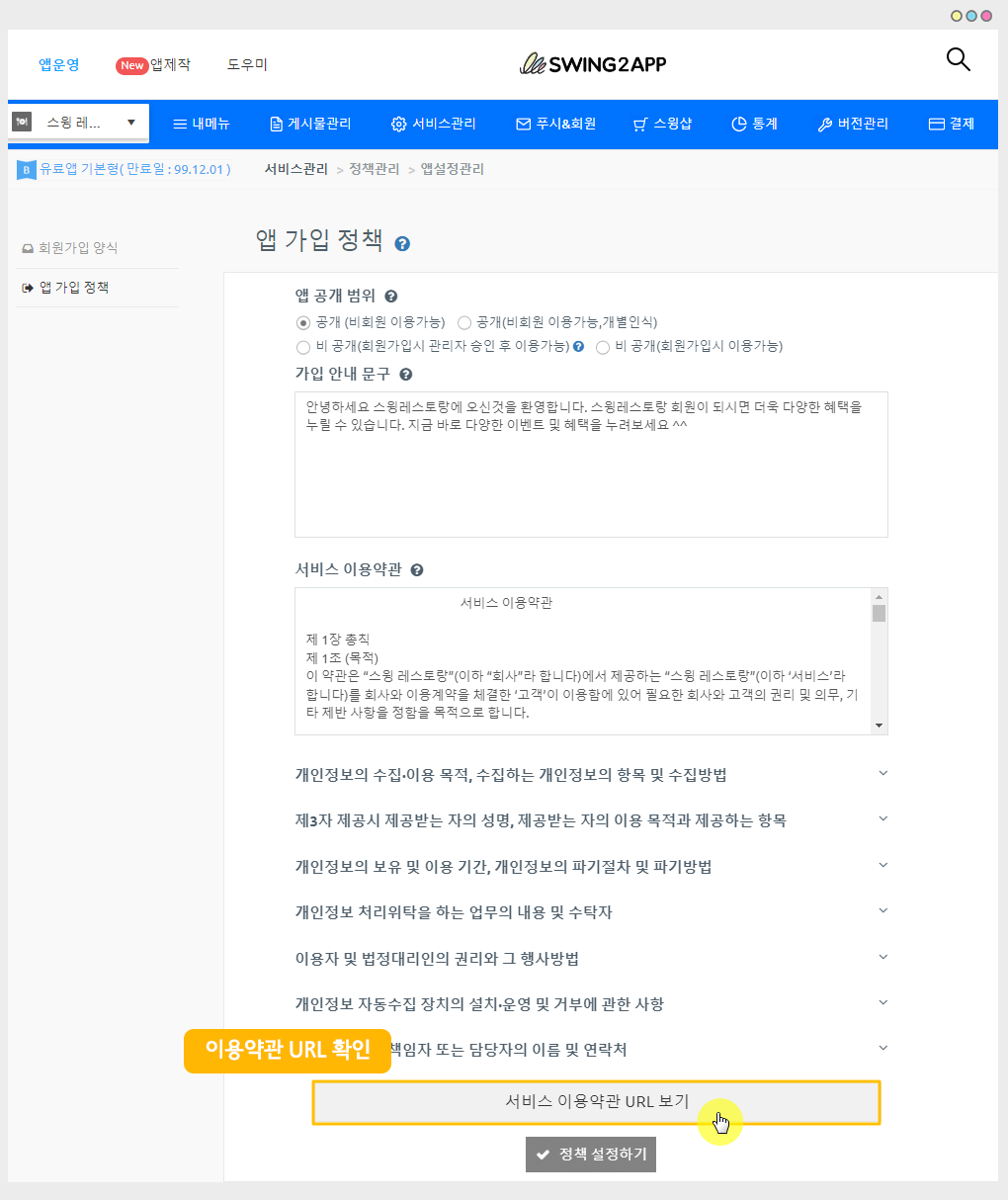Open 서비스관리 menu in navigation bar
Viewport: 1008px width, 1200px height.
coord(434,124)
